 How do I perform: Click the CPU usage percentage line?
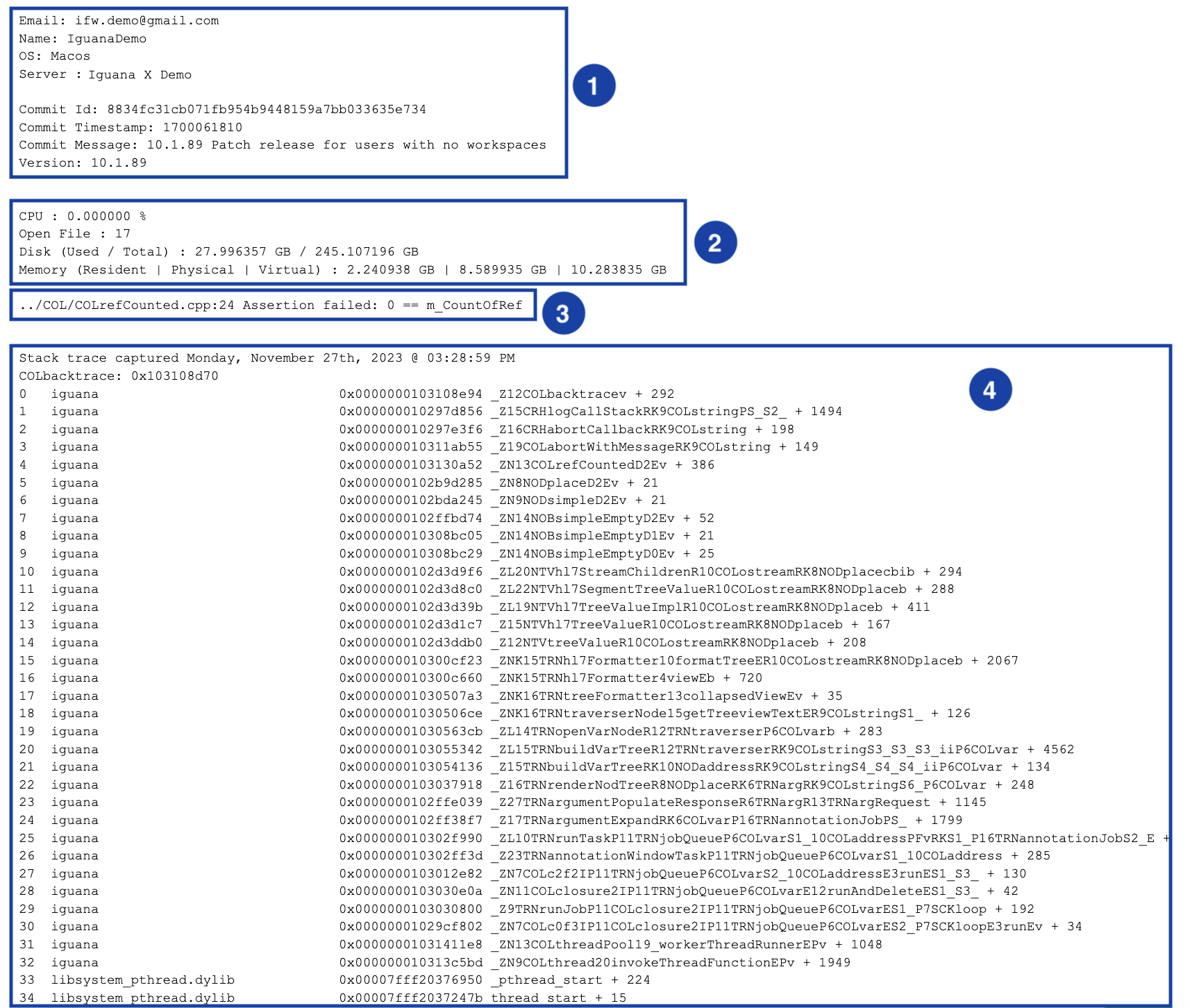[82, 217]
